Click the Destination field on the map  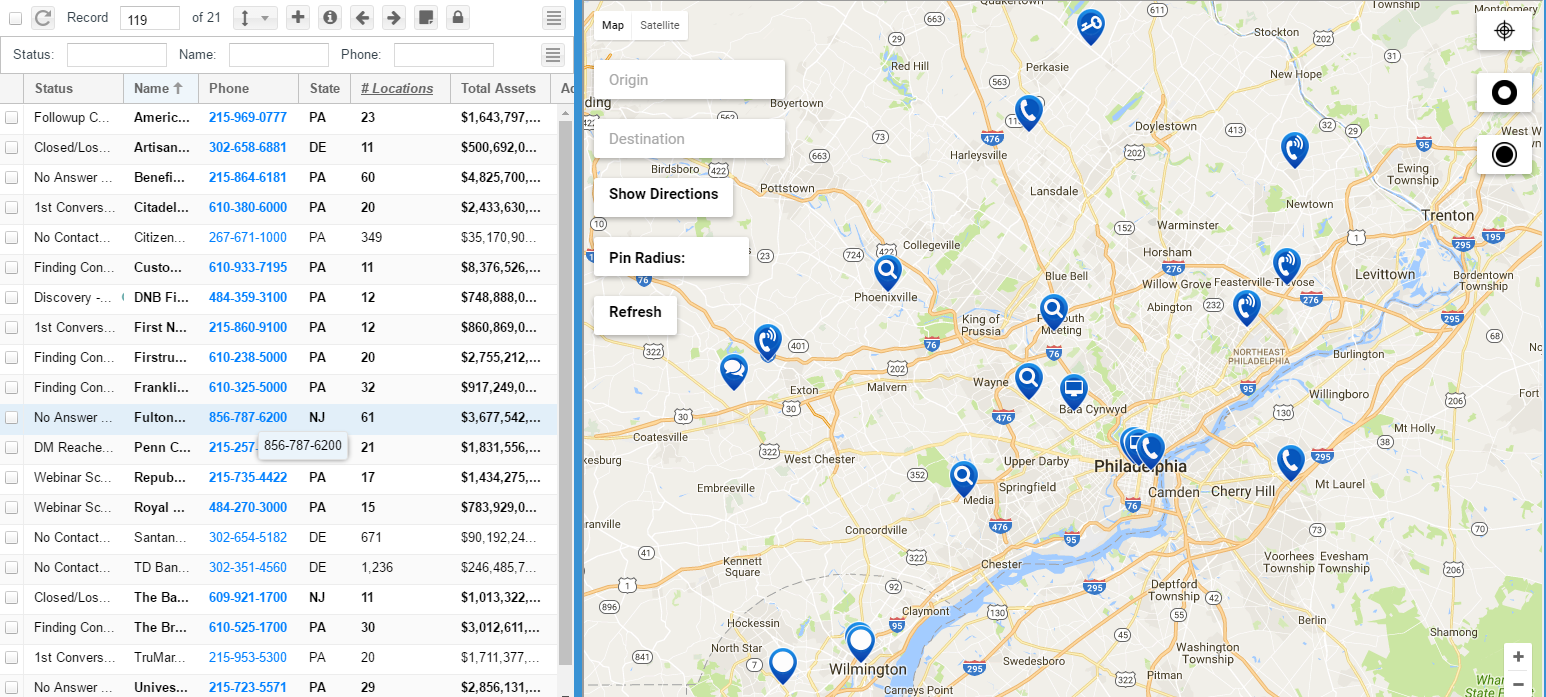pos(689,139)
